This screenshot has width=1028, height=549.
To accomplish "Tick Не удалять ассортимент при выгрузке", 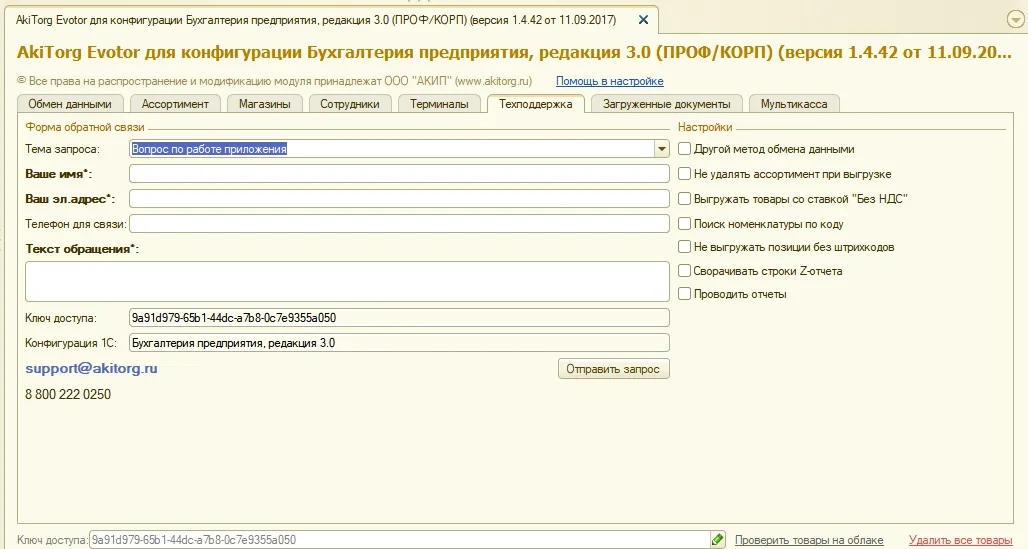I will (685, 174).
